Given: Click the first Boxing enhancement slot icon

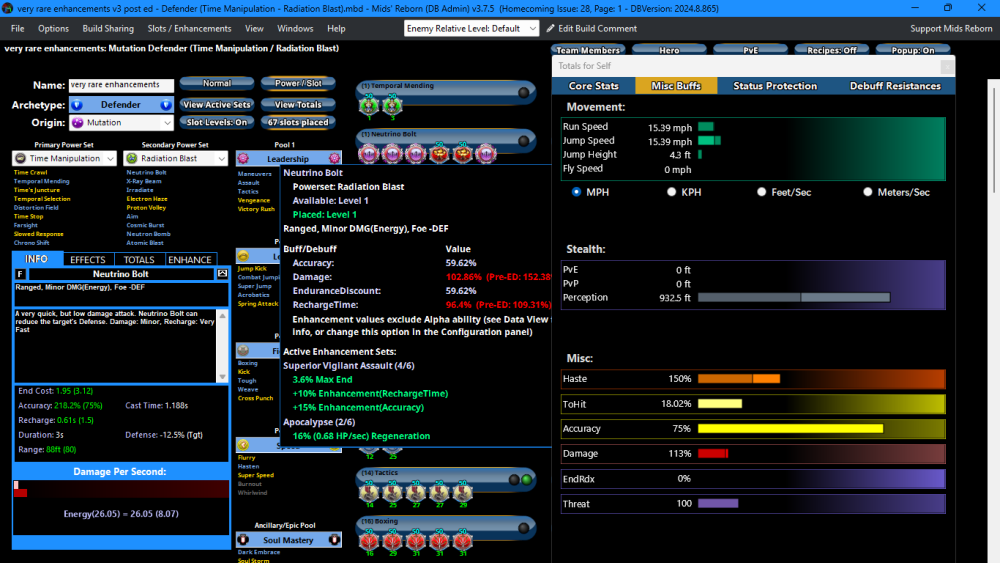Looking at the screenshot, I should (368, 540).
